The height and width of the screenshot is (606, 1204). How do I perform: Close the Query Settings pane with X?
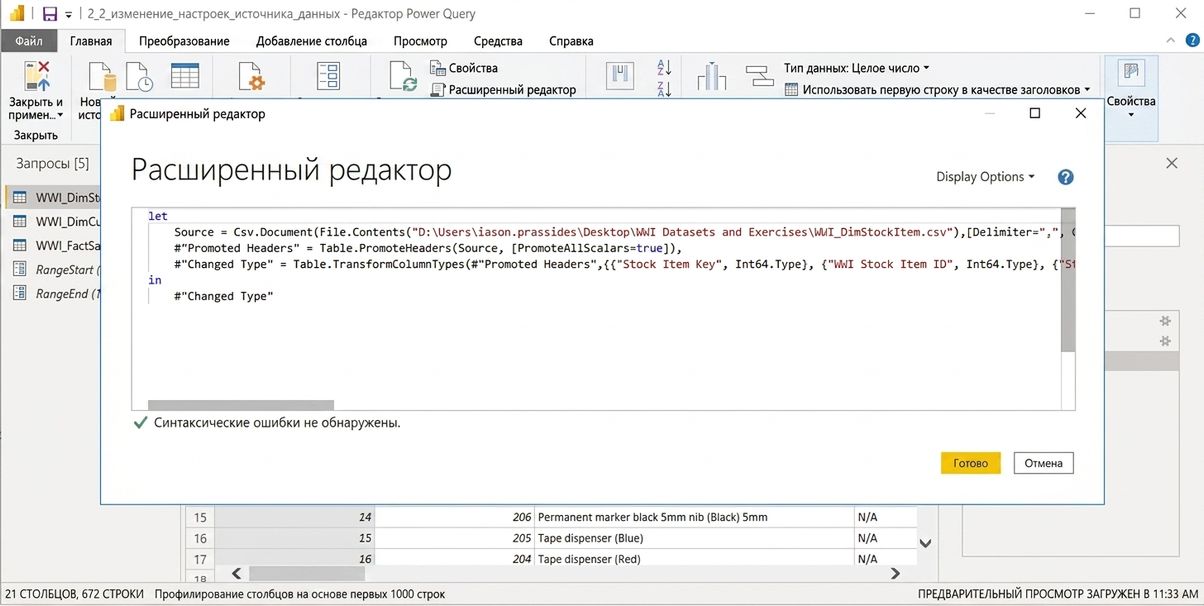pos(1172,163)
